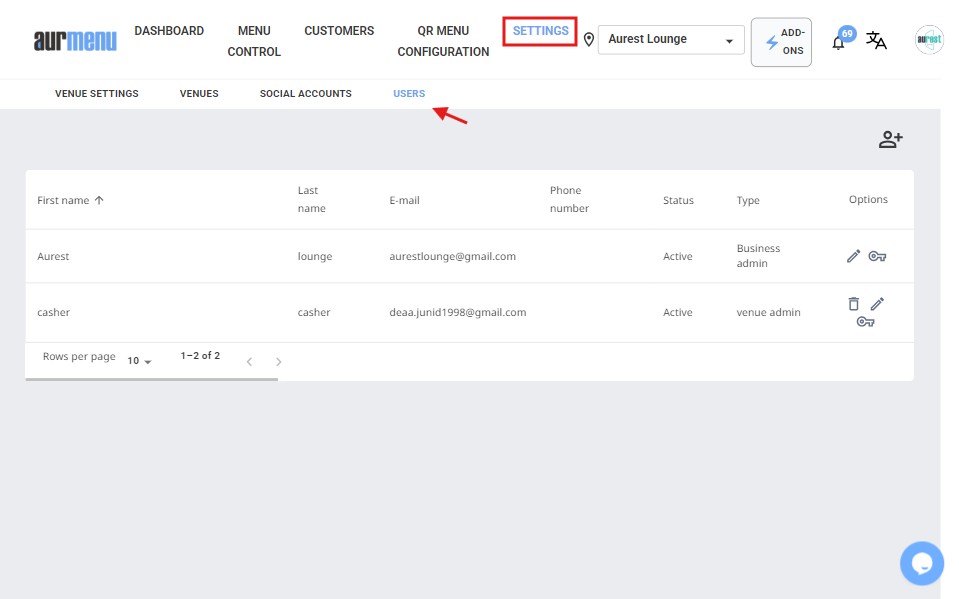Click the add new user icon

click(890, 140)
